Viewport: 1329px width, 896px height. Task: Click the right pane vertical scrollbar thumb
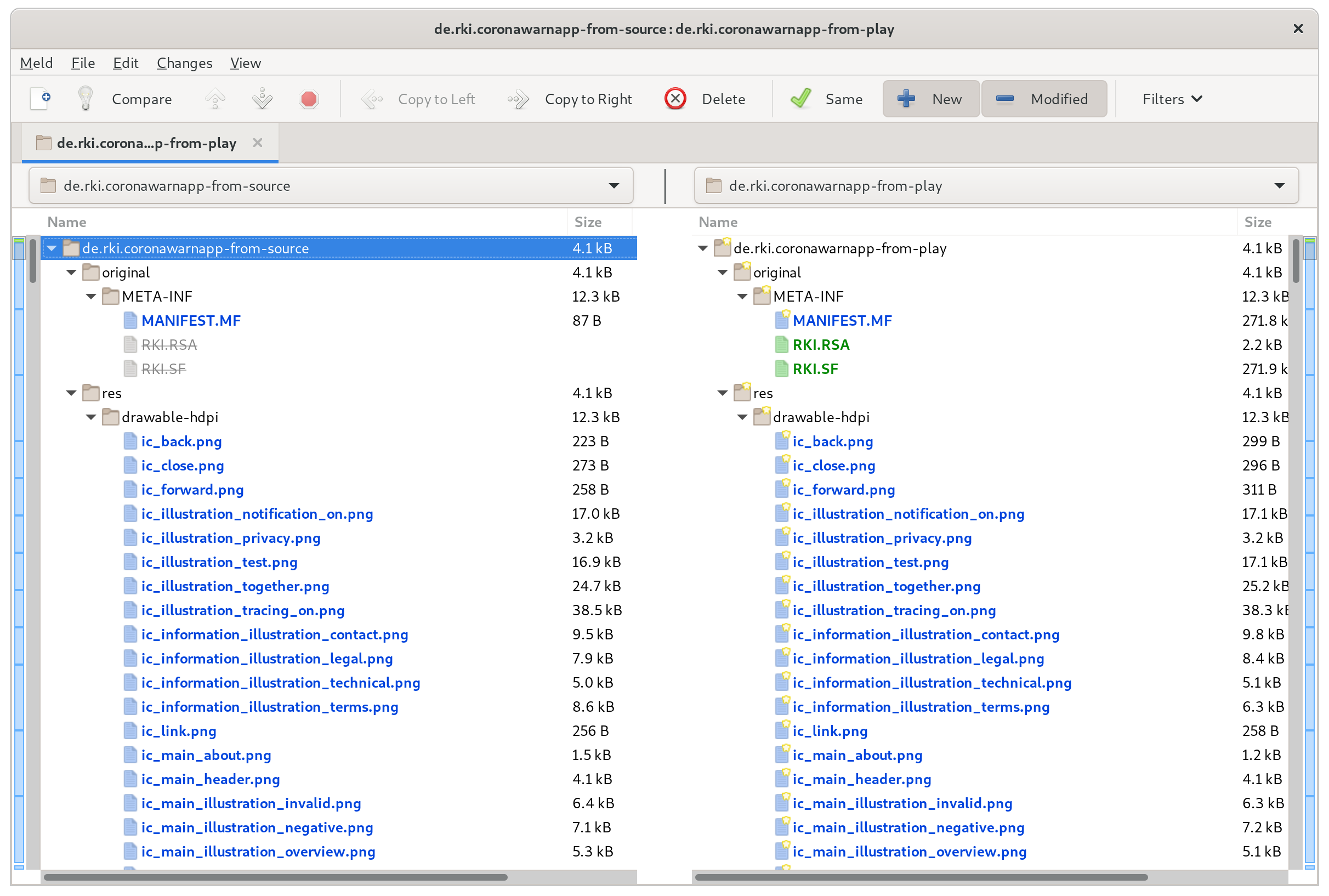click(1296, 261)
